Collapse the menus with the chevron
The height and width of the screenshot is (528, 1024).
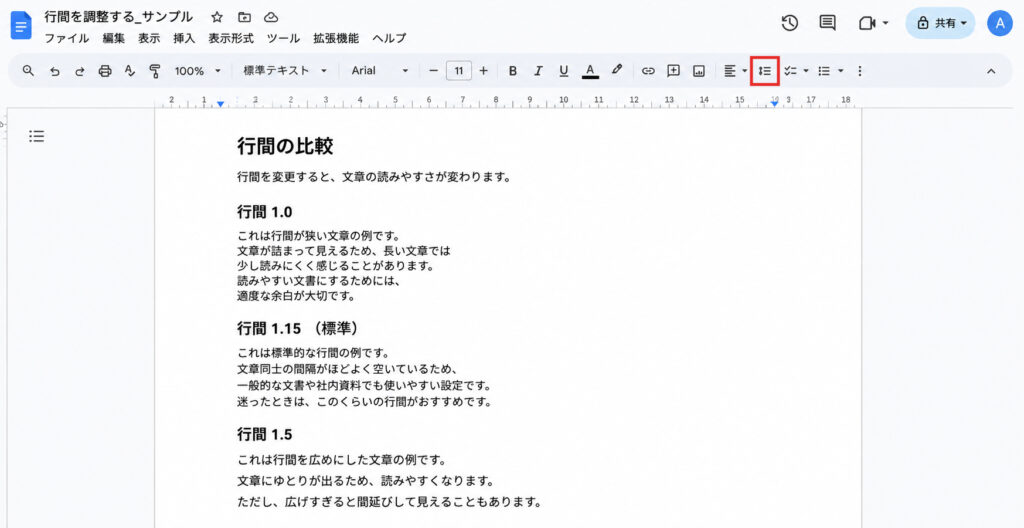coord(991,71)
